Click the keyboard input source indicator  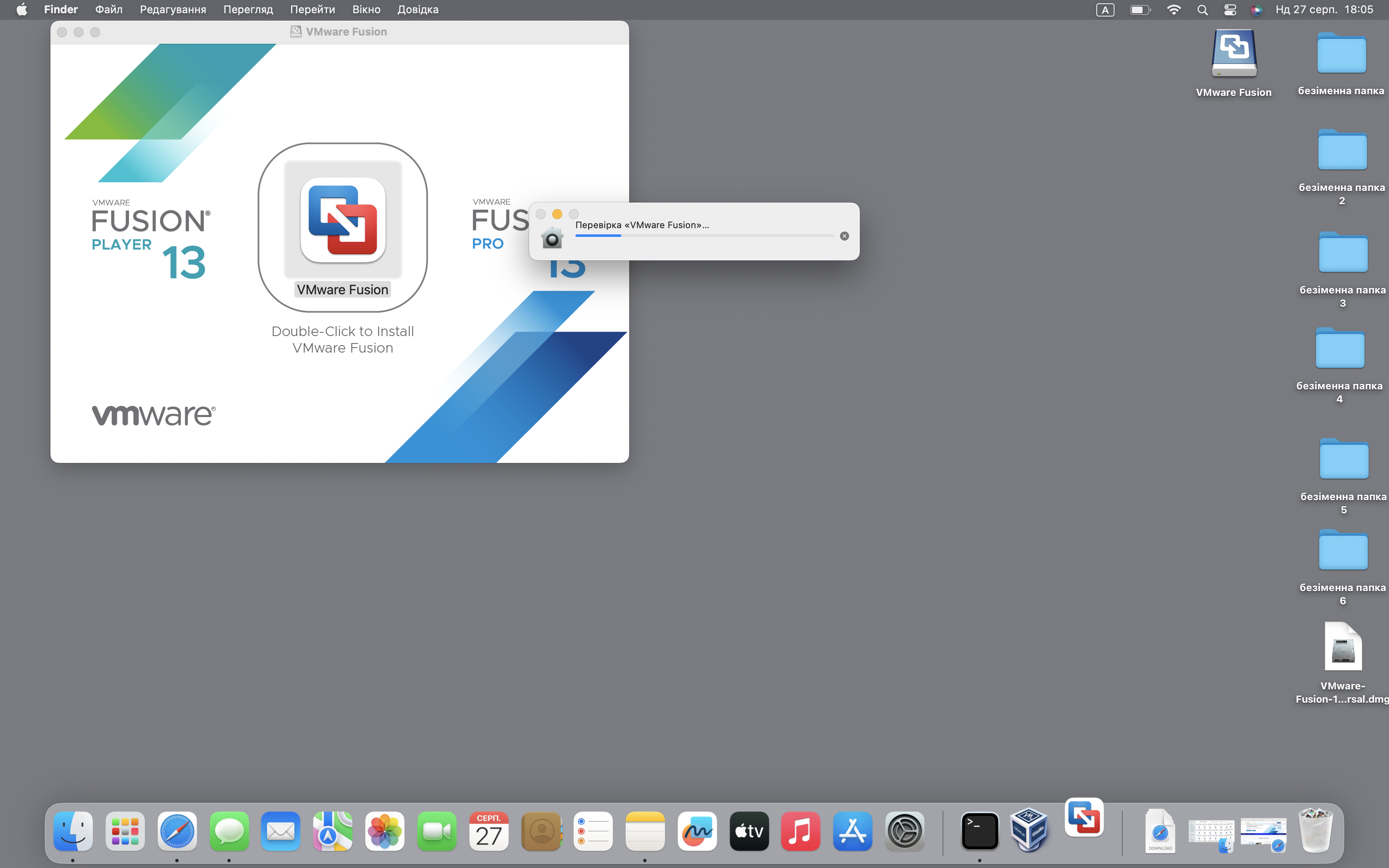pyautogui.click(x=1105, y=9)
